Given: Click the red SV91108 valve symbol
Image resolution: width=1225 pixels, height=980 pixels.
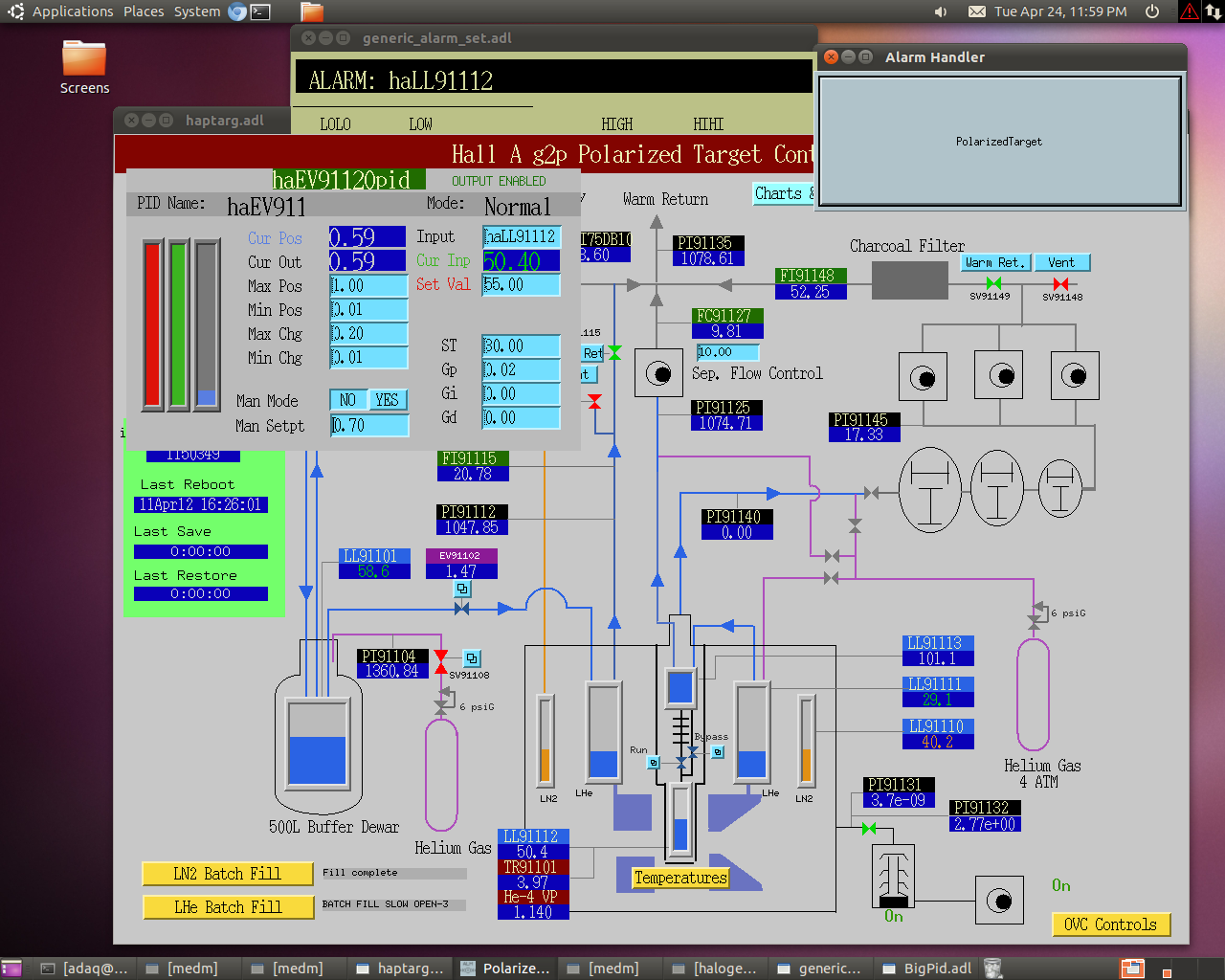Looking at the screenshot, I should 440,660.
